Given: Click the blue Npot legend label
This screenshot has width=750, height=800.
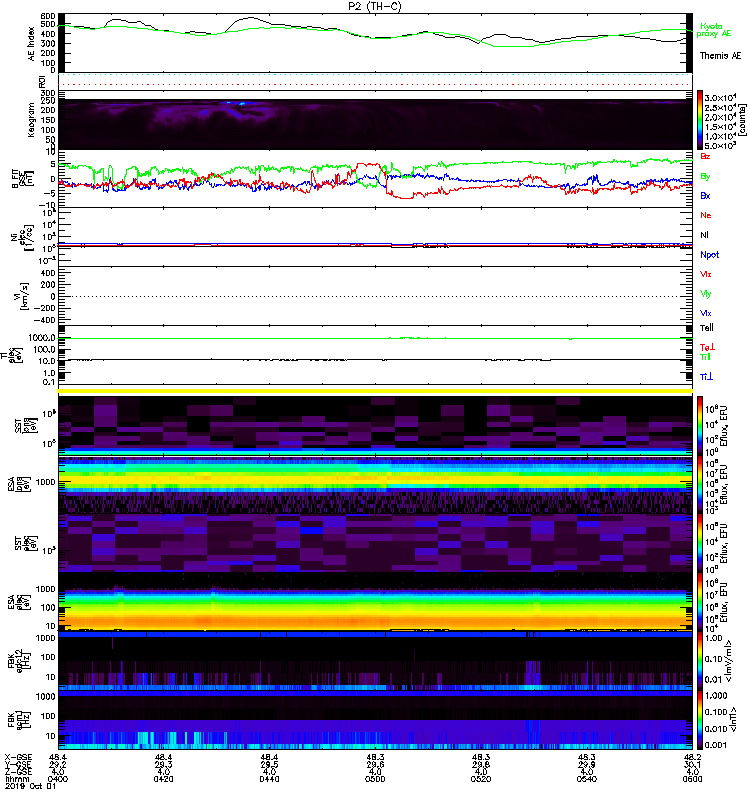Looking at the screenshot, I should 709,255.
